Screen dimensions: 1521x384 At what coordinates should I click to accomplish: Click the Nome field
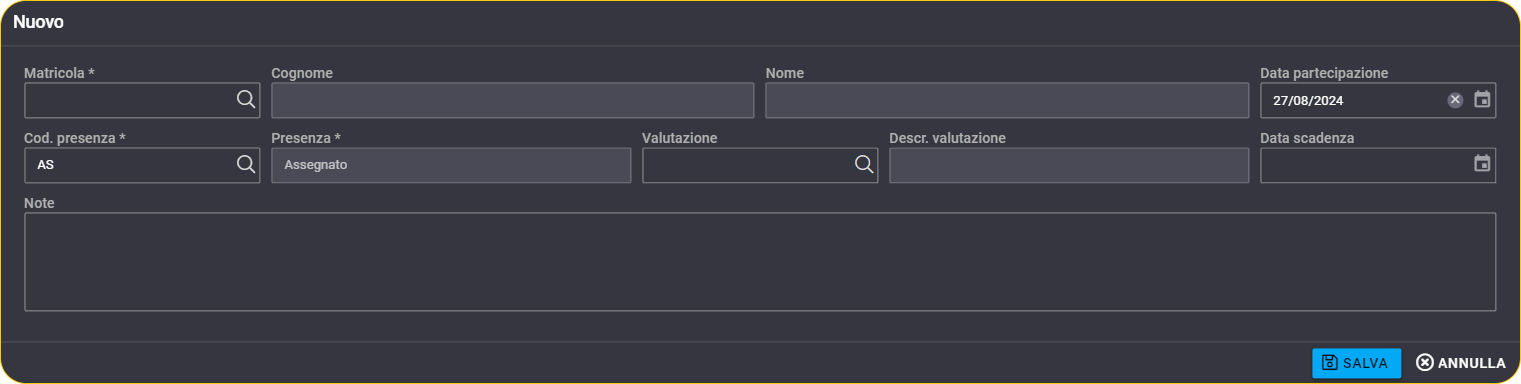coord(1007,100)
